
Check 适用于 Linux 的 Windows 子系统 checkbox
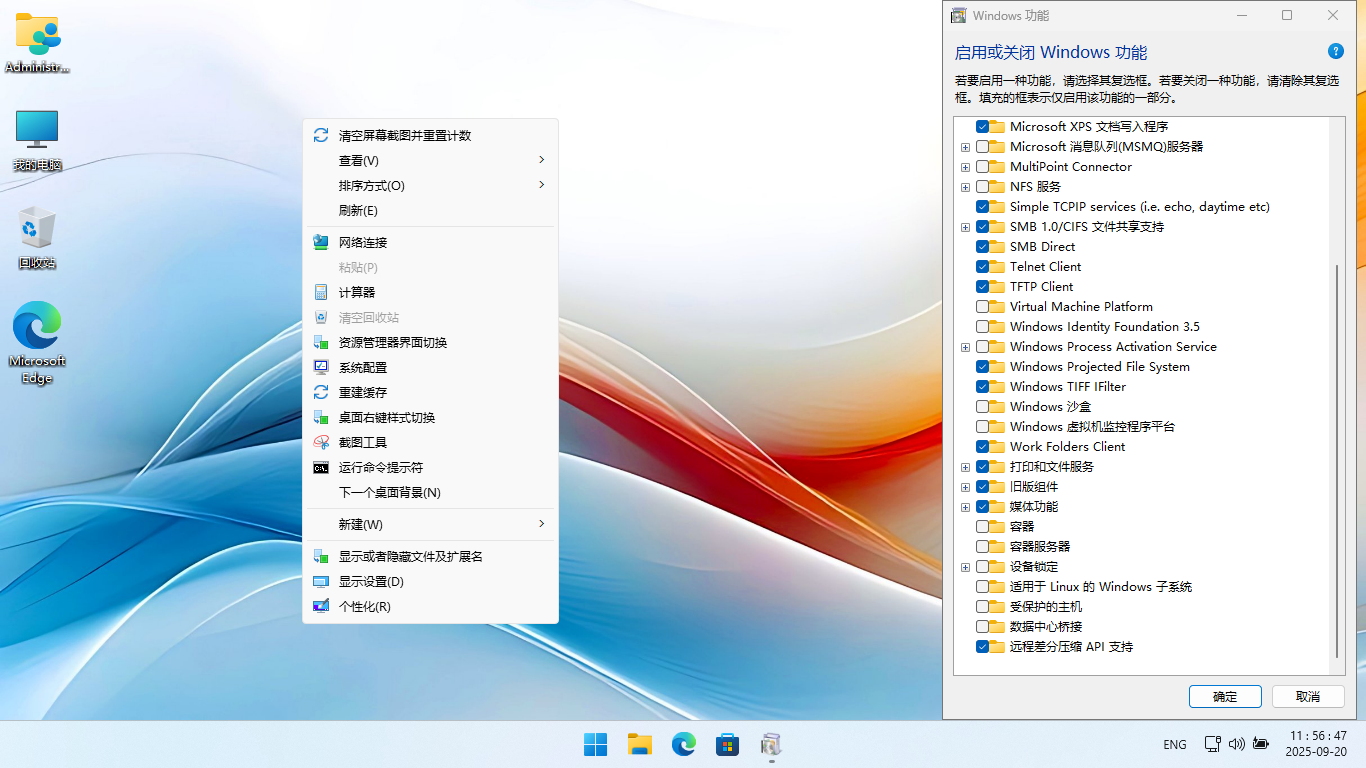click(x=982, y=586)
